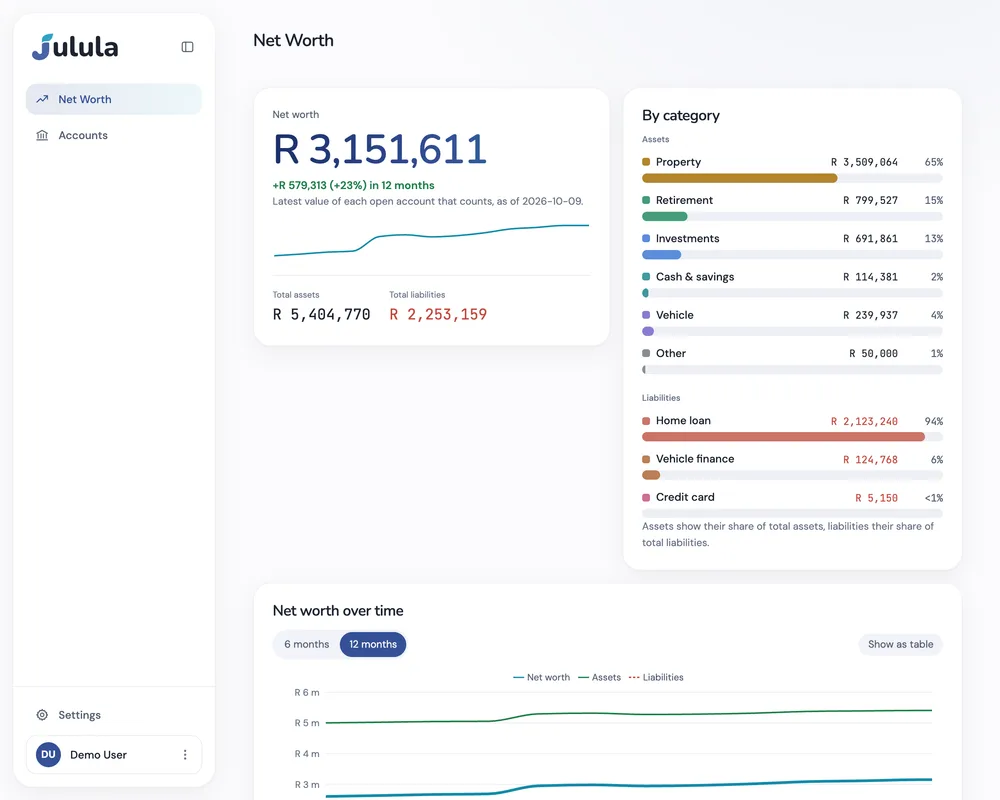Click the Property 65% share label

click(934, 162)
